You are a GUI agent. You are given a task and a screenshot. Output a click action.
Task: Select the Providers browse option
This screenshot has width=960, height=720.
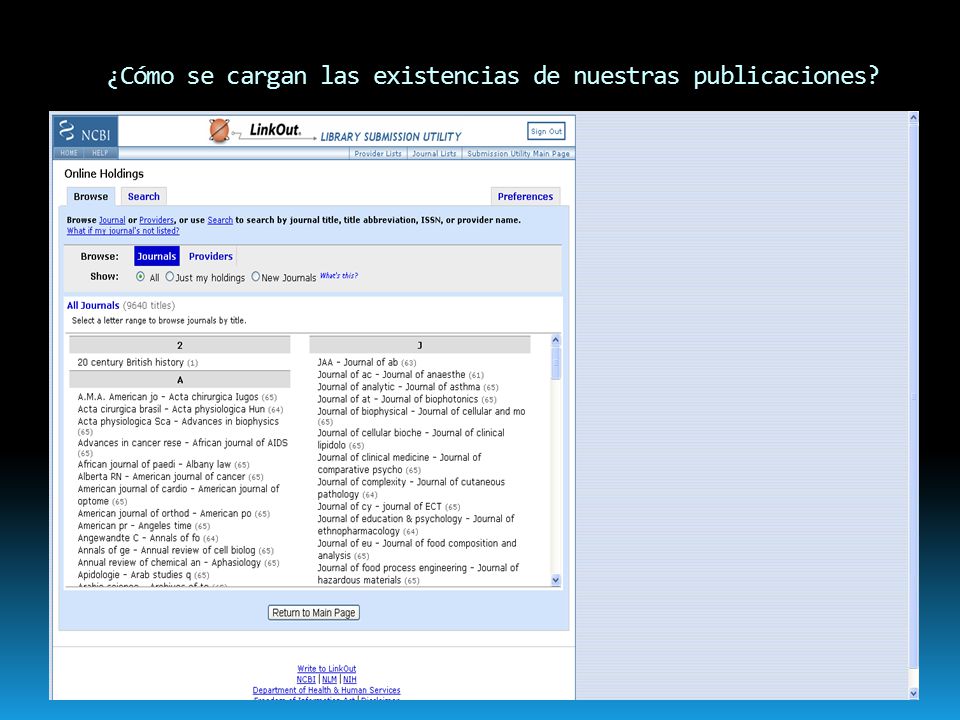pyautogui.click(x=211, y=257)
